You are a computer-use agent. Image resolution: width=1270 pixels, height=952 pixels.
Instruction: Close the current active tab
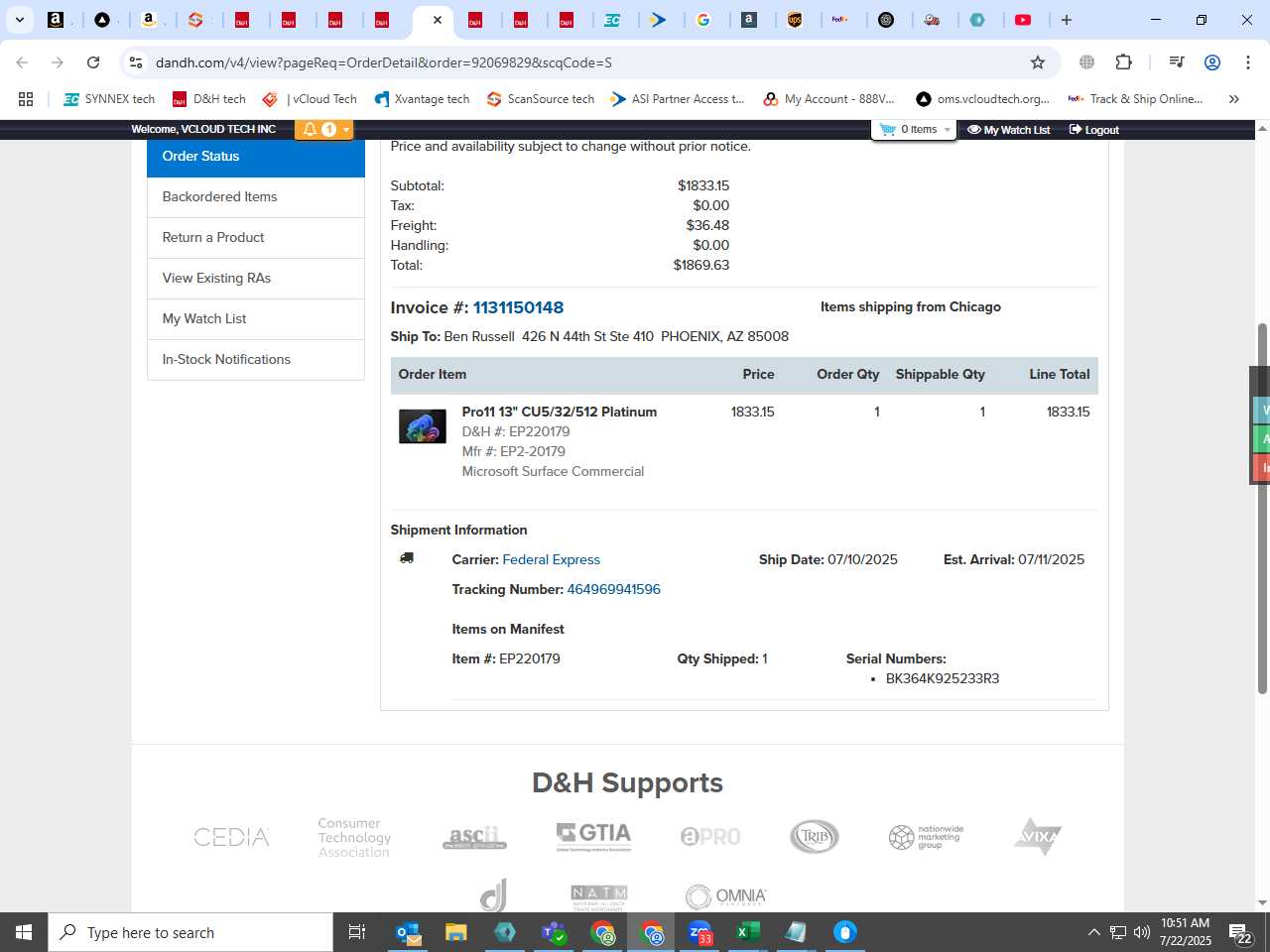pos(438,20)
